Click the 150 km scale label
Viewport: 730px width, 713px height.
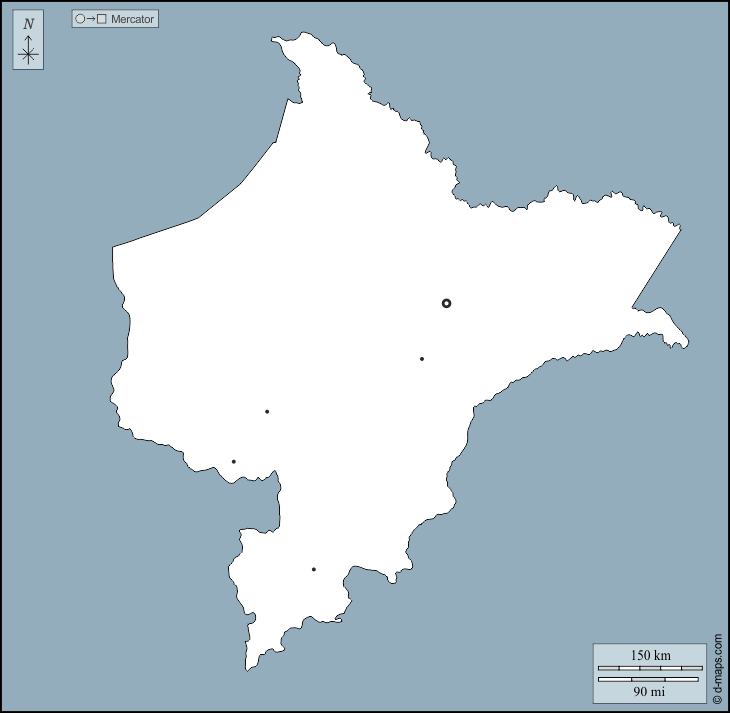click(650, 655)
